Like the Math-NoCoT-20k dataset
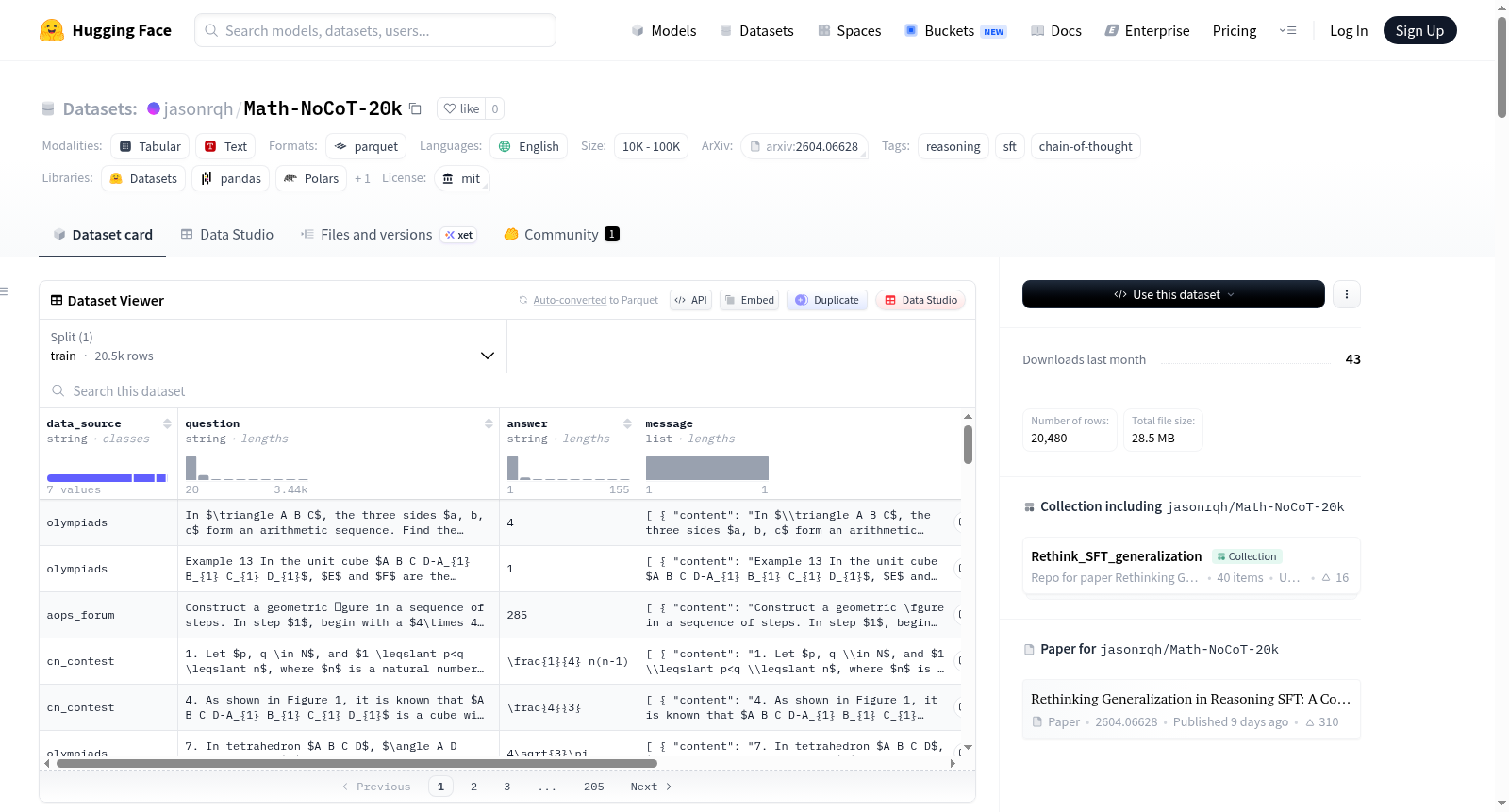 pyautogui.click(x=462, y=108)
